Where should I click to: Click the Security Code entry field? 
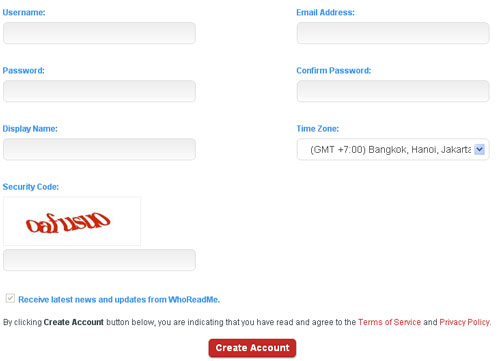pos(99,260)
